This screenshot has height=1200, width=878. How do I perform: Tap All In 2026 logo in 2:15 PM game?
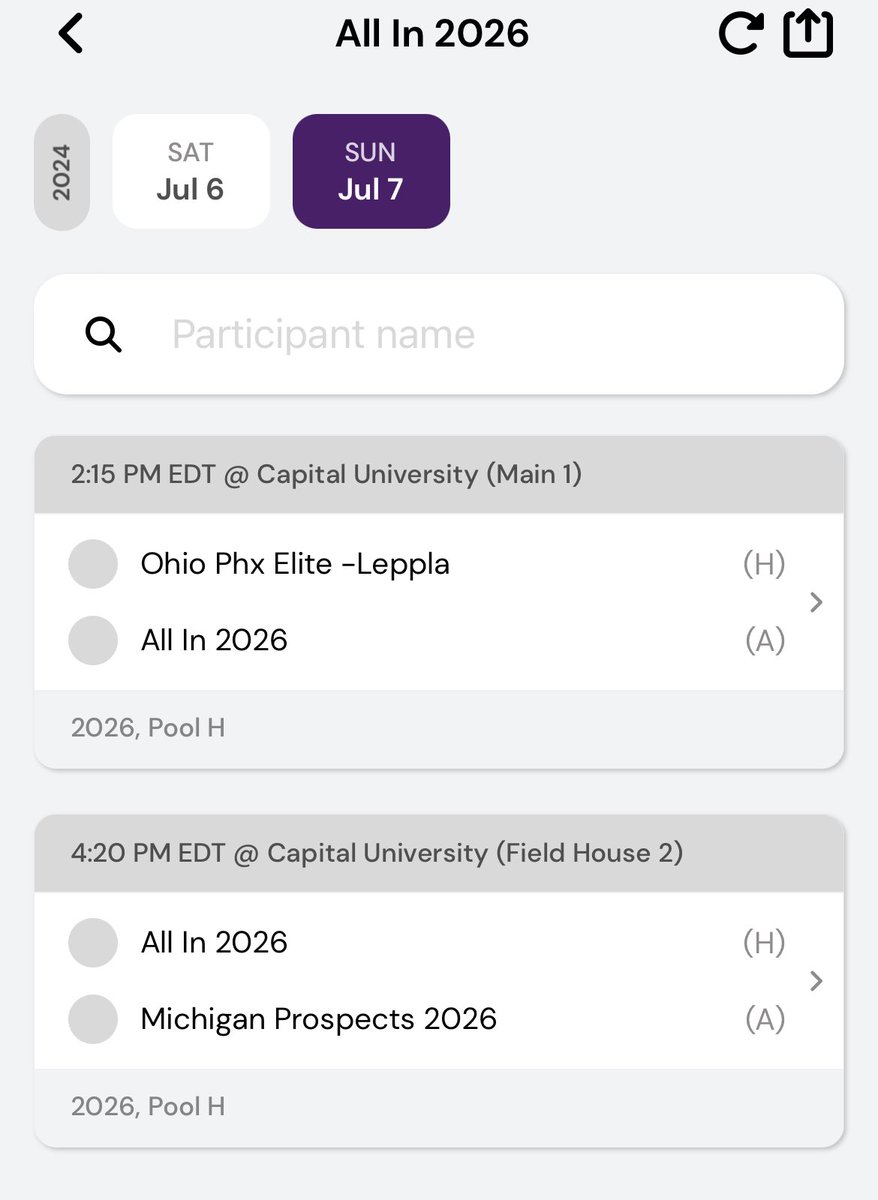point(93,640)
